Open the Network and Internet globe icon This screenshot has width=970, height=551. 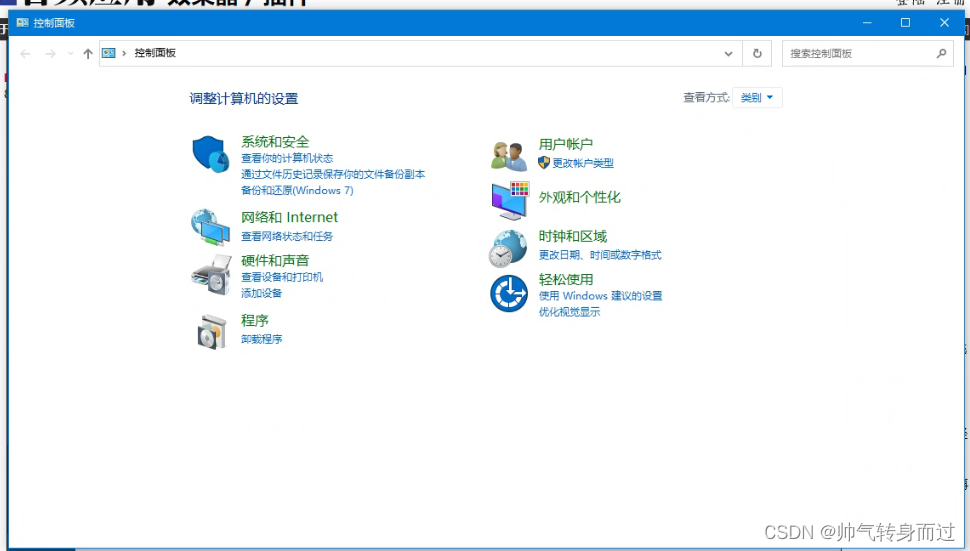210,227
